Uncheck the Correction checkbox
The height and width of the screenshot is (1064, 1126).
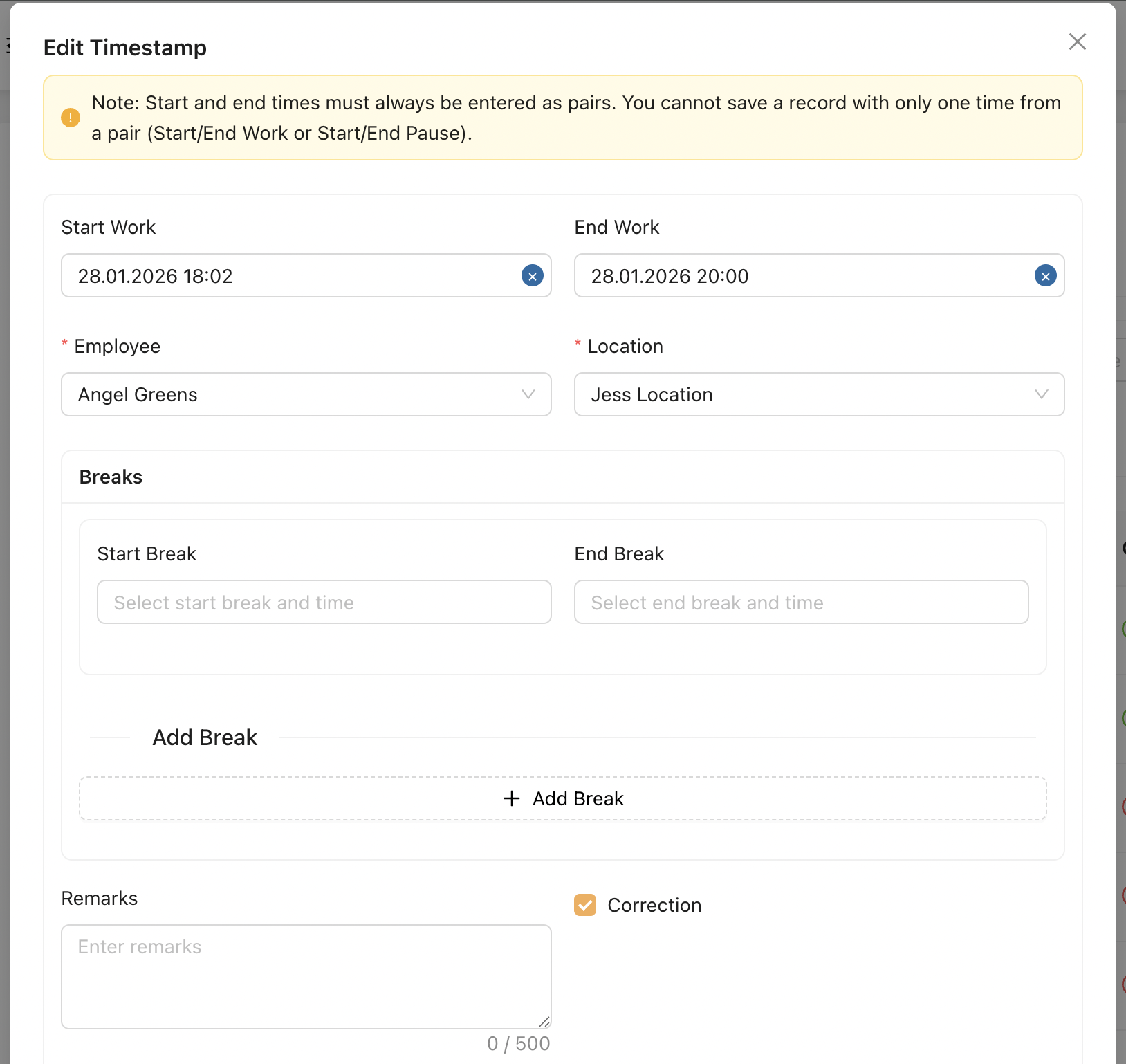click(585, 905)
